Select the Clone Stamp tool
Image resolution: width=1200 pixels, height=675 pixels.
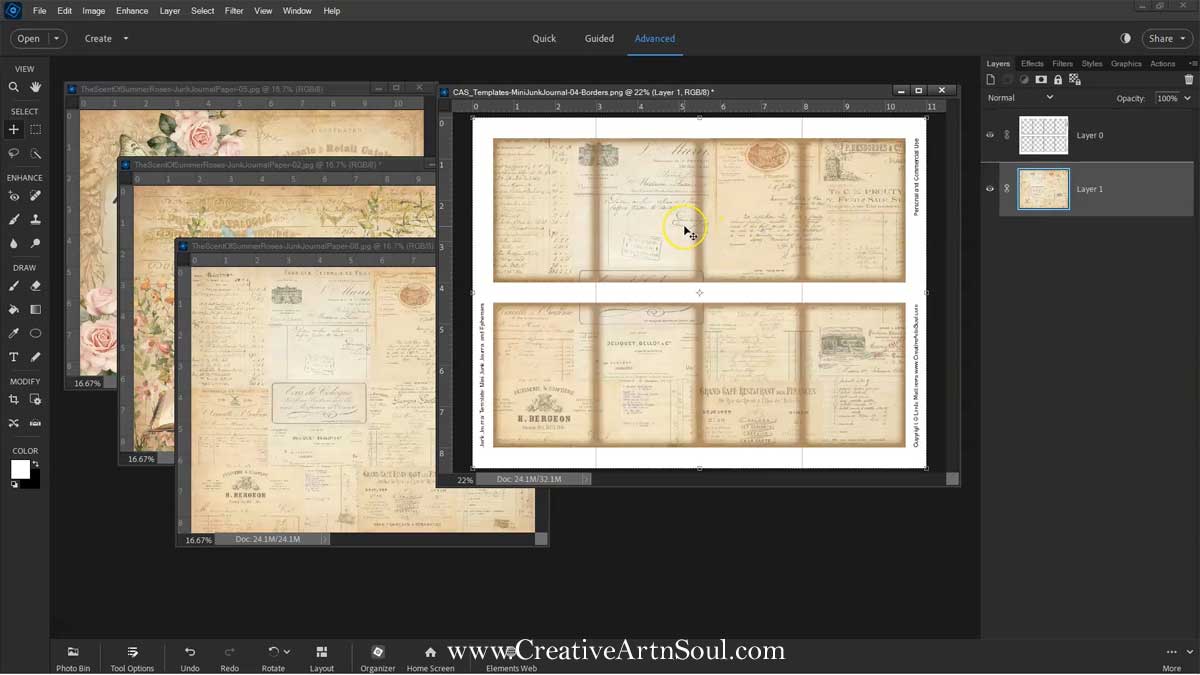(x=36, y=219)
